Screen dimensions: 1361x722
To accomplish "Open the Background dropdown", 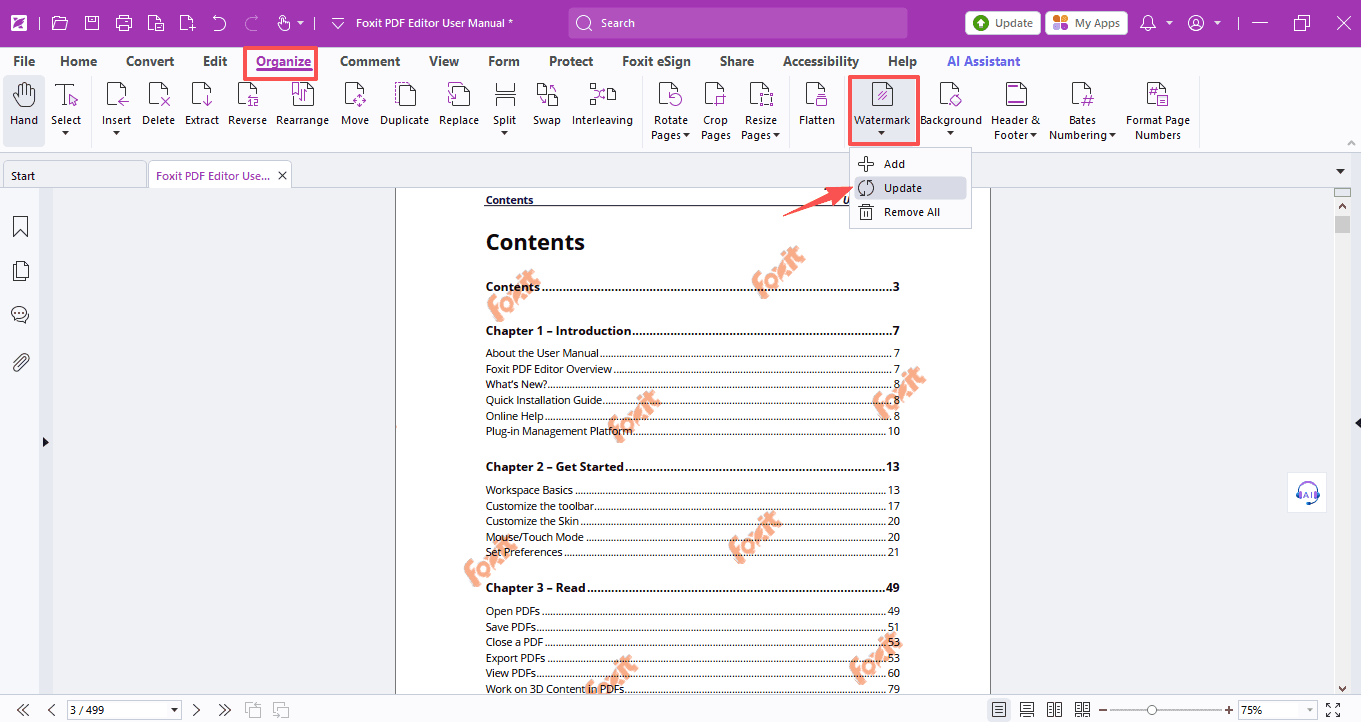I will coord(951,133).
